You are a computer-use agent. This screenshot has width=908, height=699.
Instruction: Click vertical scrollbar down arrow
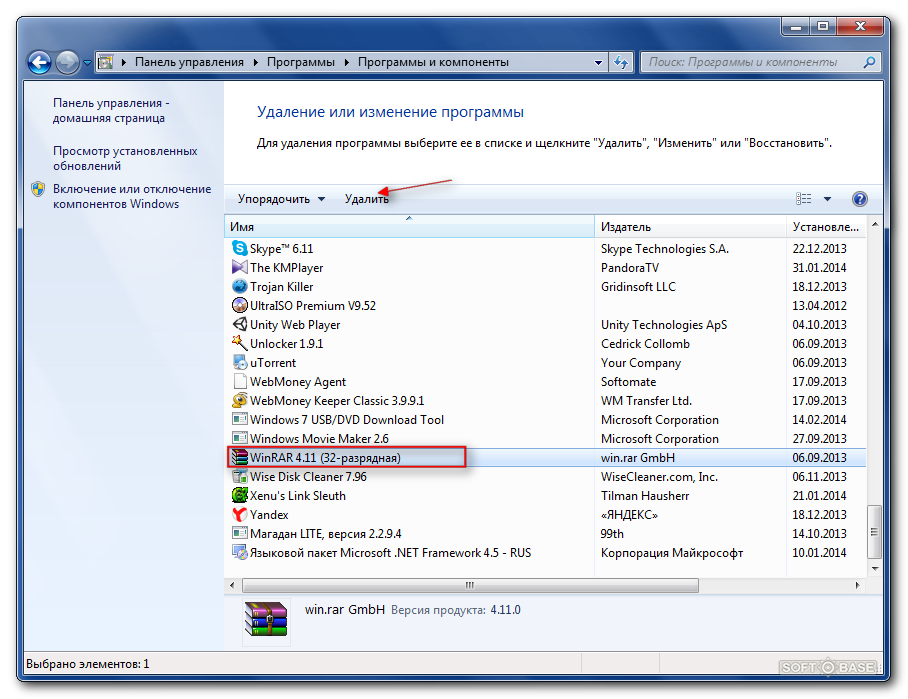tap(874, 569)
